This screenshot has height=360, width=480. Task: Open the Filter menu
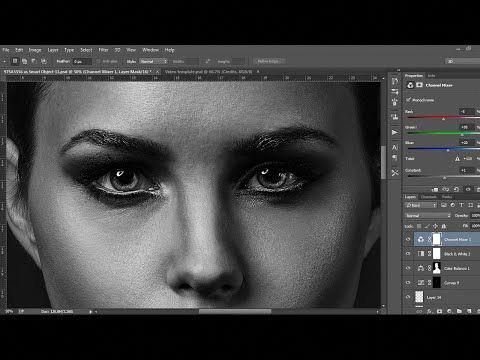click(103, 50)
